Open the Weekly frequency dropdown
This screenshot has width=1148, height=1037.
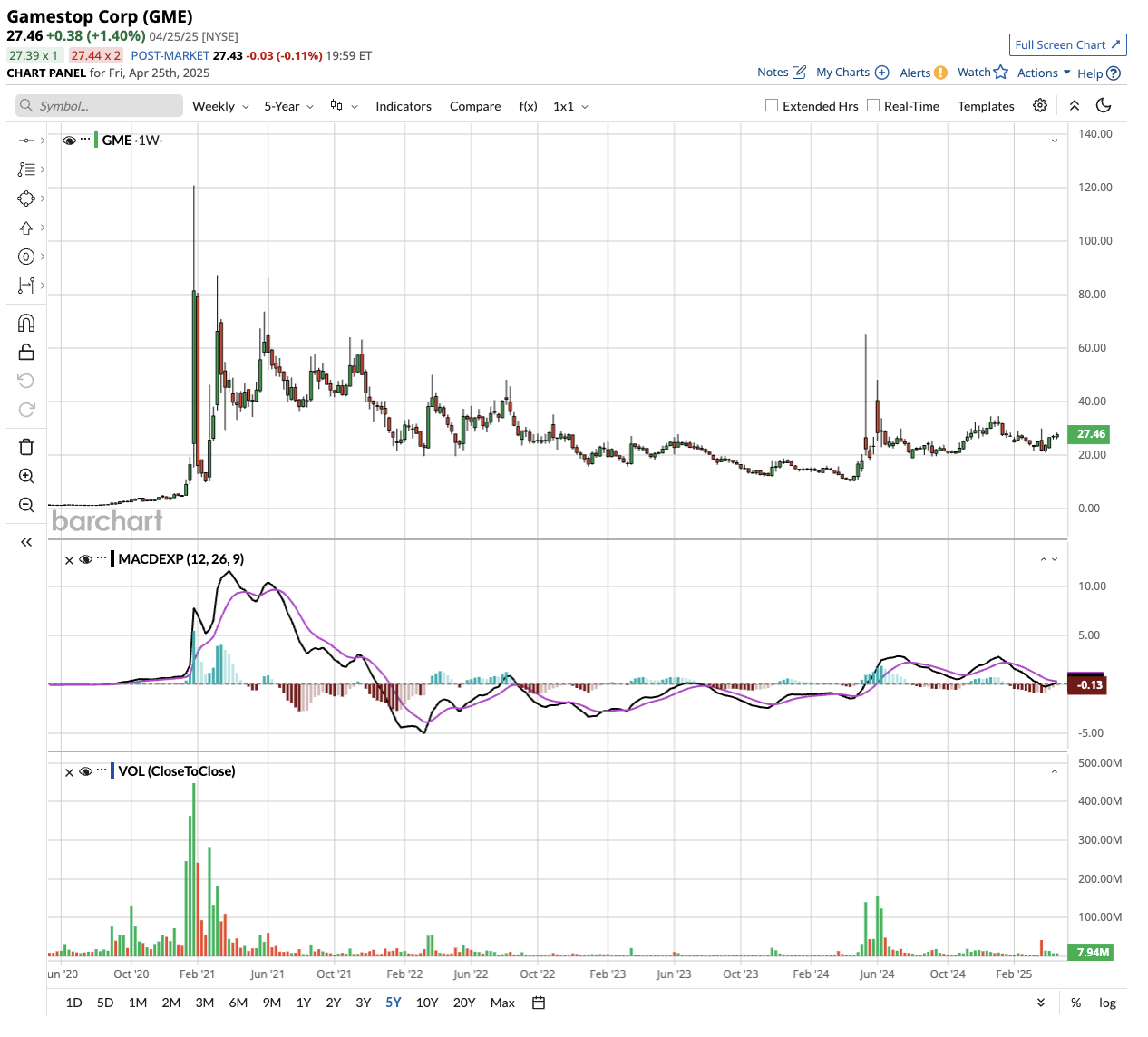(220, 106)
